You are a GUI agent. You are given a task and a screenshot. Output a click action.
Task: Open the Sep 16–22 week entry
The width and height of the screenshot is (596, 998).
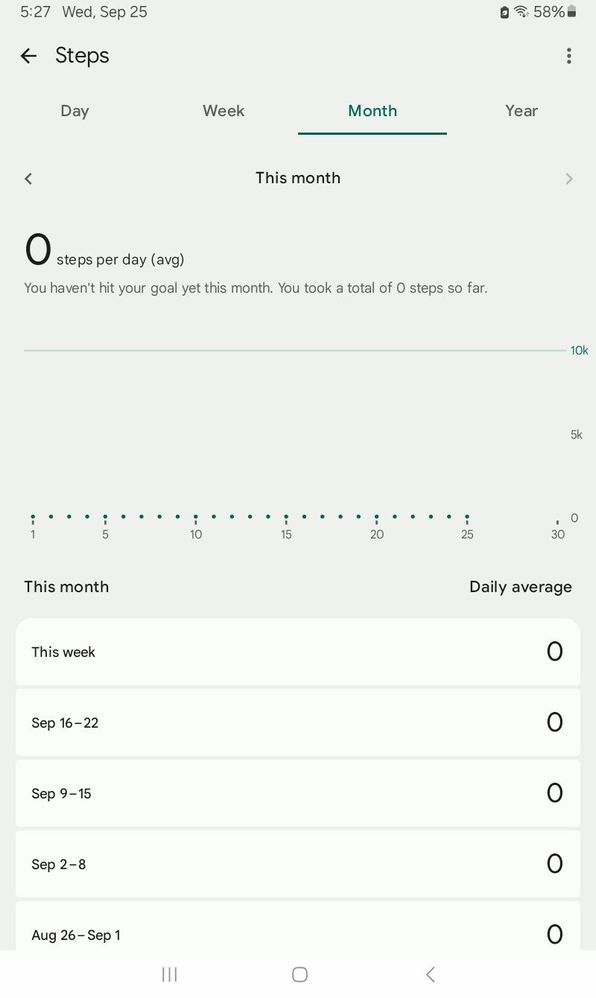(298, 722)
